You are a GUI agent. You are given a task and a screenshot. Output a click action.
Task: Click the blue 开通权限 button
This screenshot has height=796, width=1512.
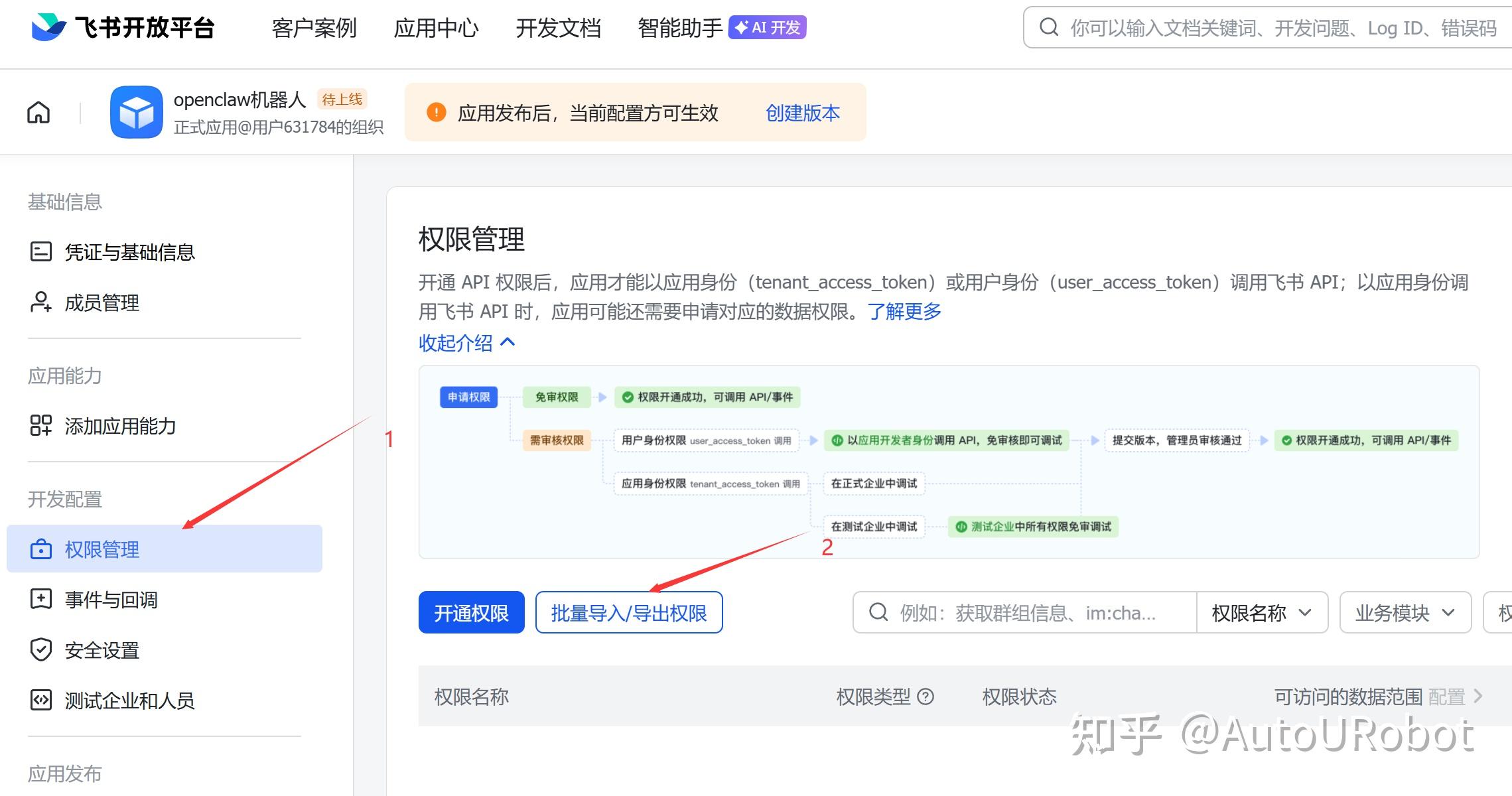471,612
